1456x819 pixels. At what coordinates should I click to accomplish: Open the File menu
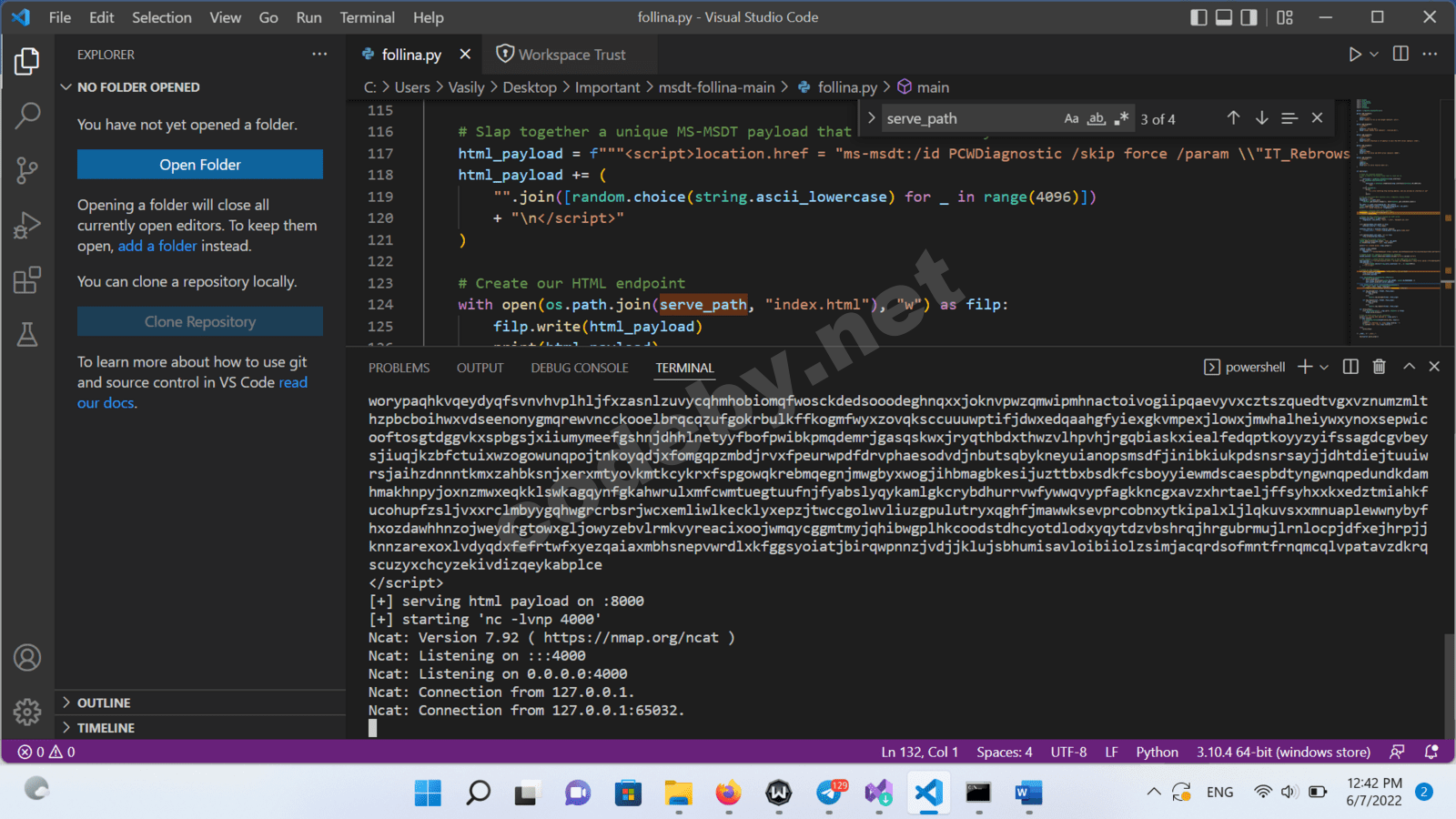pyautogui.click(x=60, y=17)
